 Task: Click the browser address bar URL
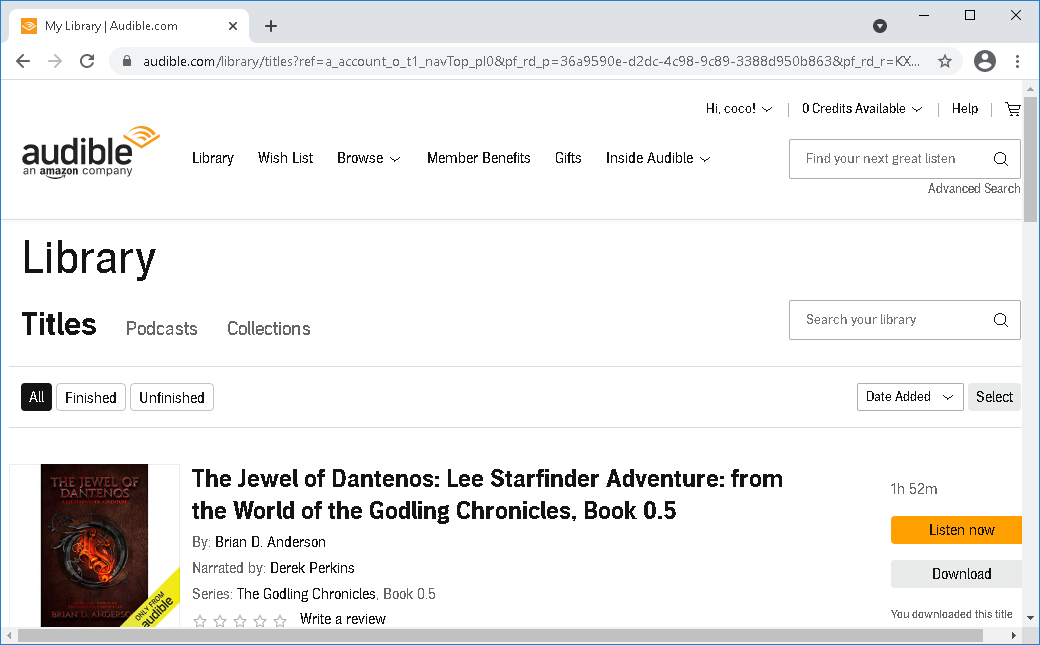[531, 62]
